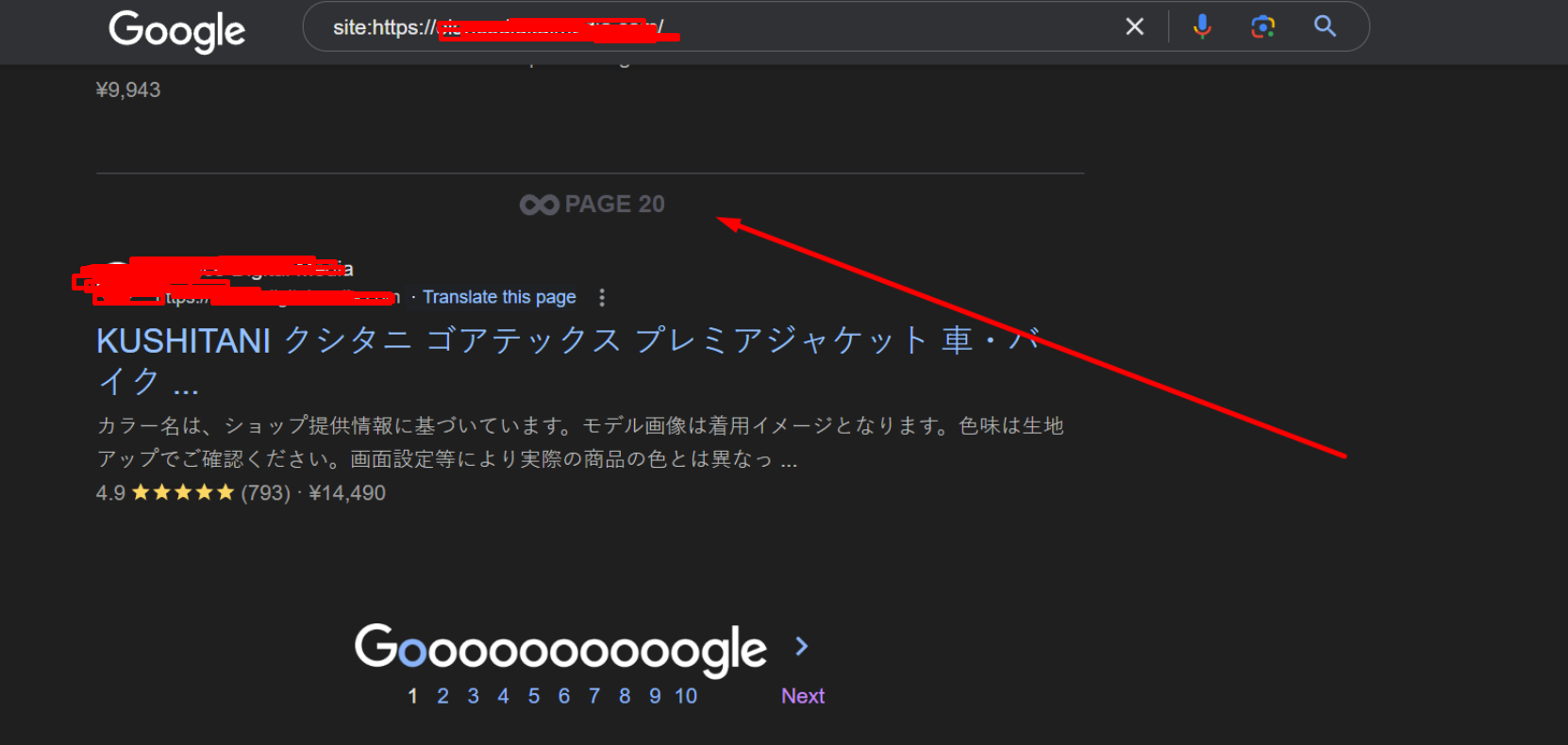Viewport: 1568px width, 745px height.
Task: Click the Next pagination link
Action: [803, 696]
